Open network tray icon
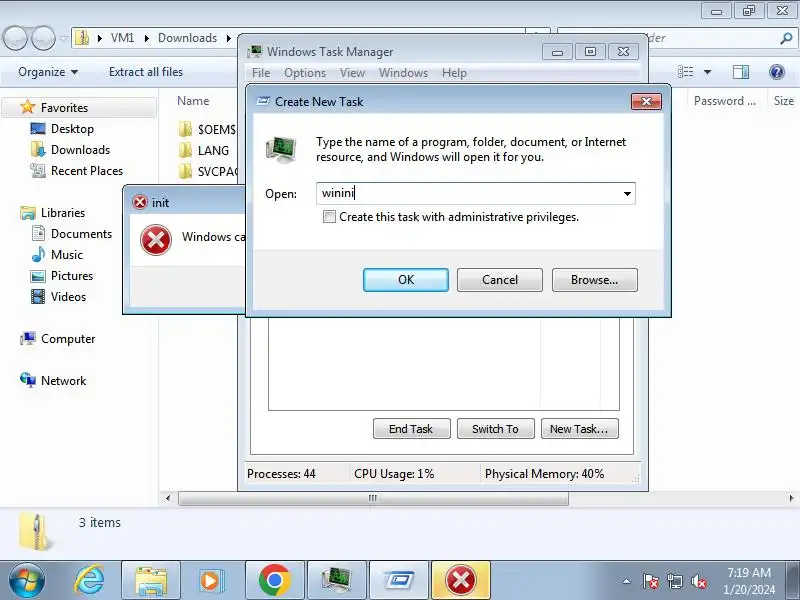Viewport: 800px width, 600px height. pos(674,581)
